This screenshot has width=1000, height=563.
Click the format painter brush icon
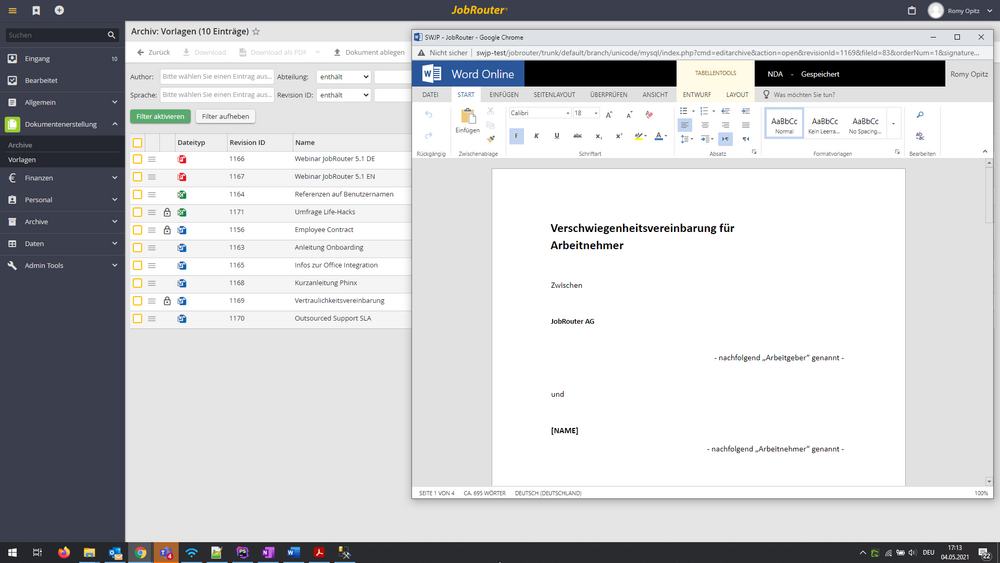pyautogui.click(x=490, y=138)
